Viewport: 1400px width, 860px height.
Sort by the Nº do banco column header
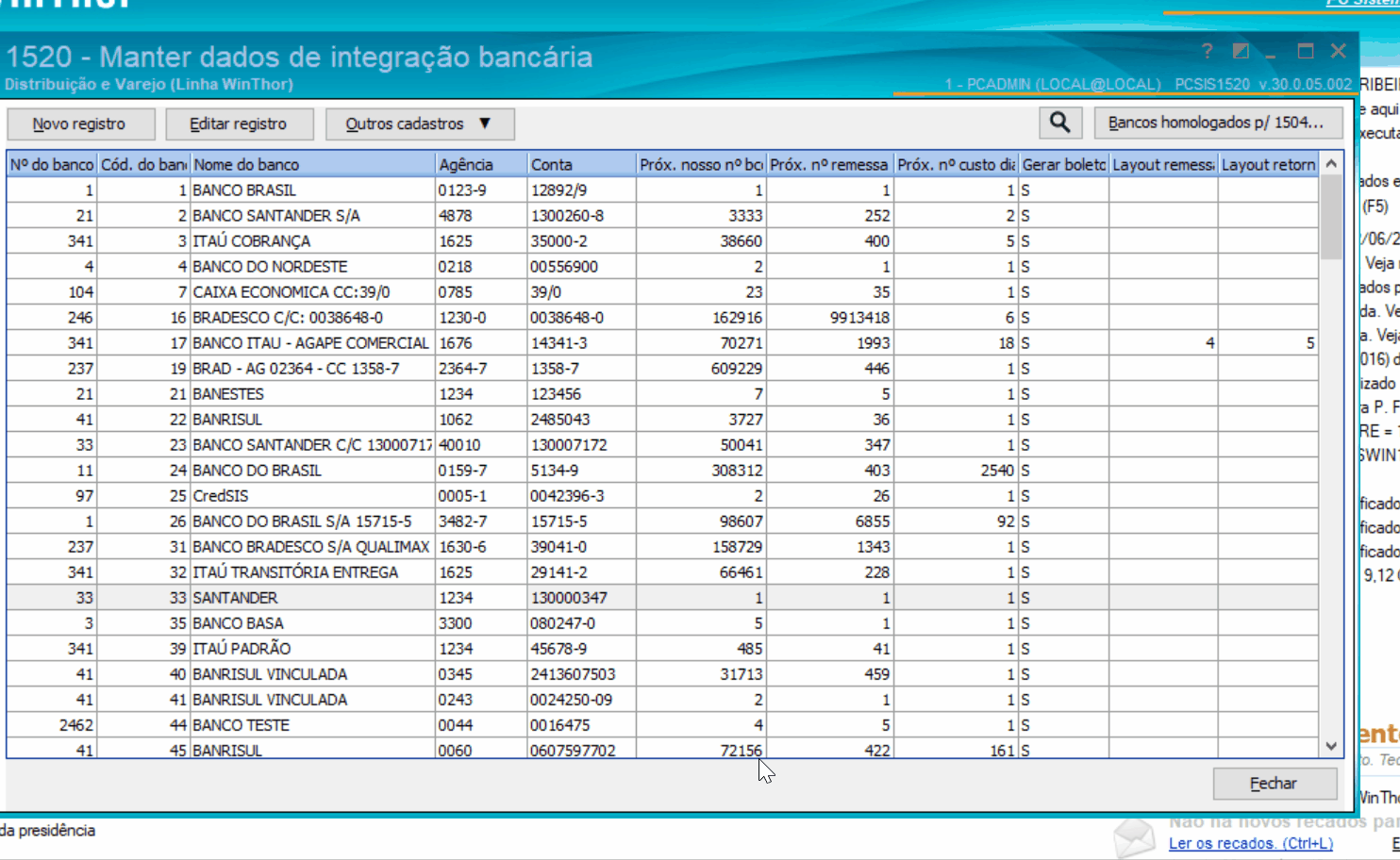pos(52,165)
